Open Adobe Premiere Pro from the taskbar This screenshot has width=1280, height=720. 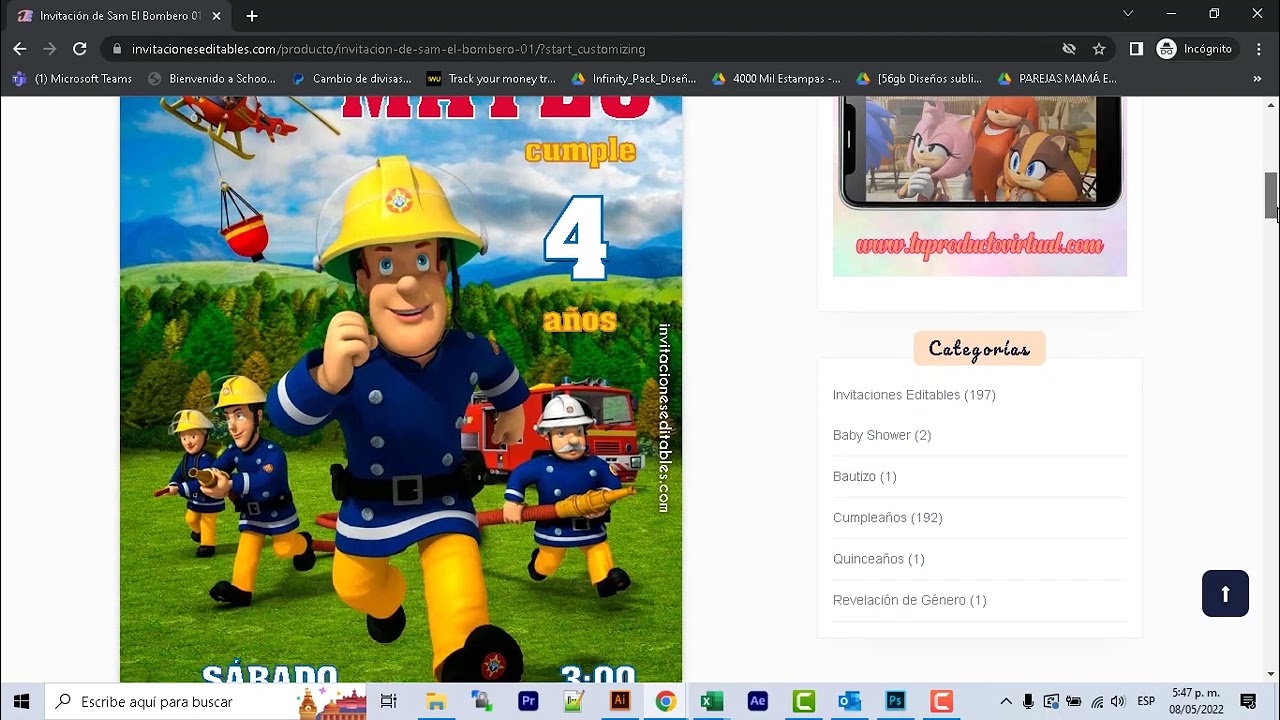528,701
